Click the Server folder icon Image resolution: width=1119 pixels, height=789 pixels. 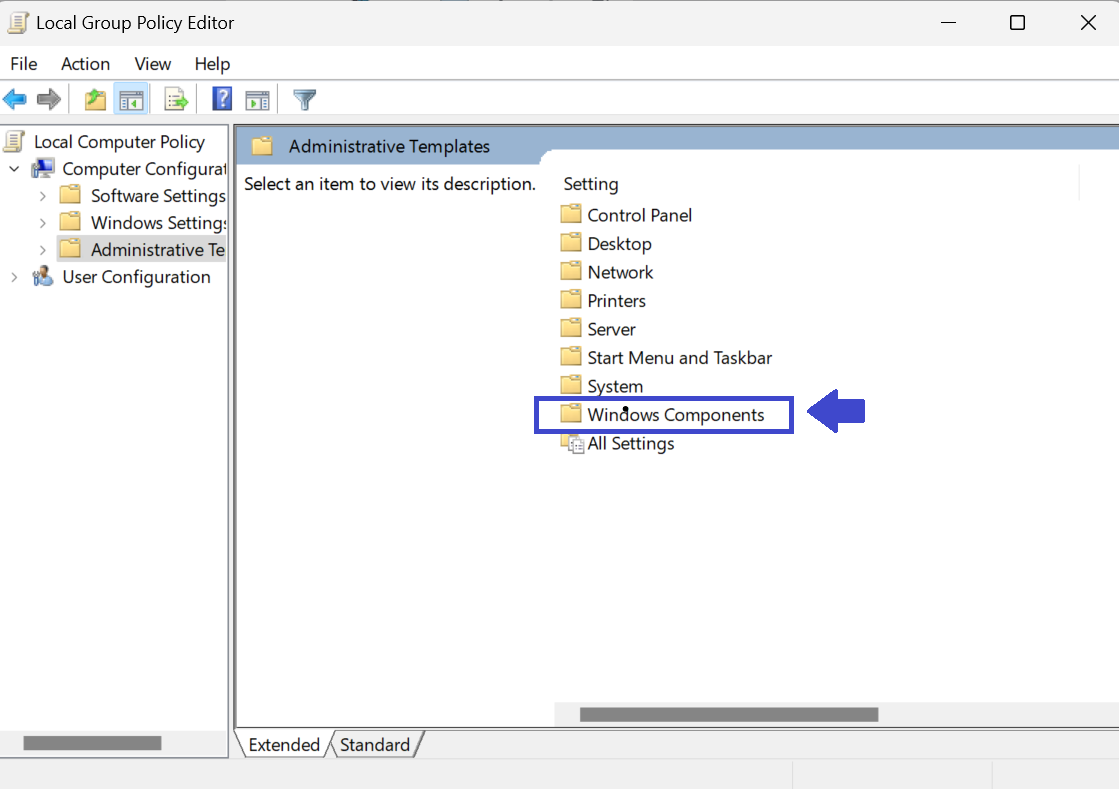coord(571,328)
